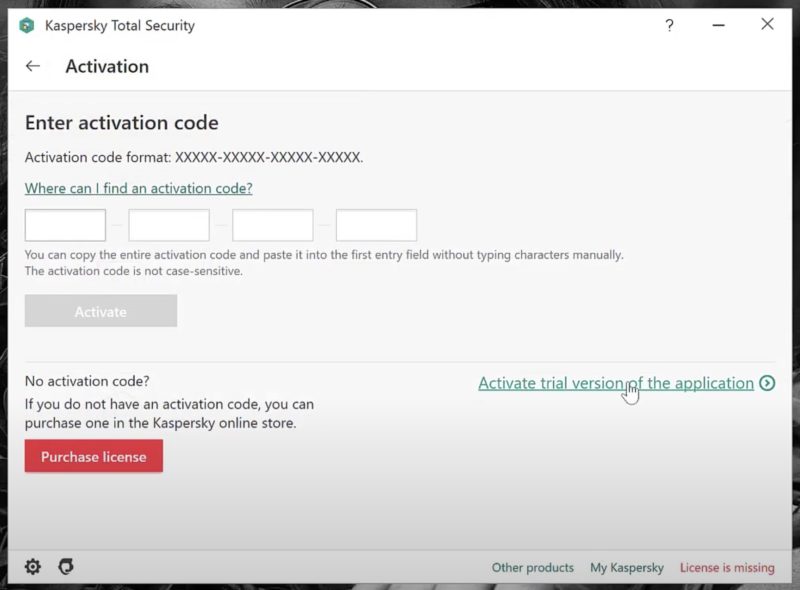The width and height of the screenshot is (800, 590).
Task: Open the support icon next to settings gear
Action: click(66, 567)
